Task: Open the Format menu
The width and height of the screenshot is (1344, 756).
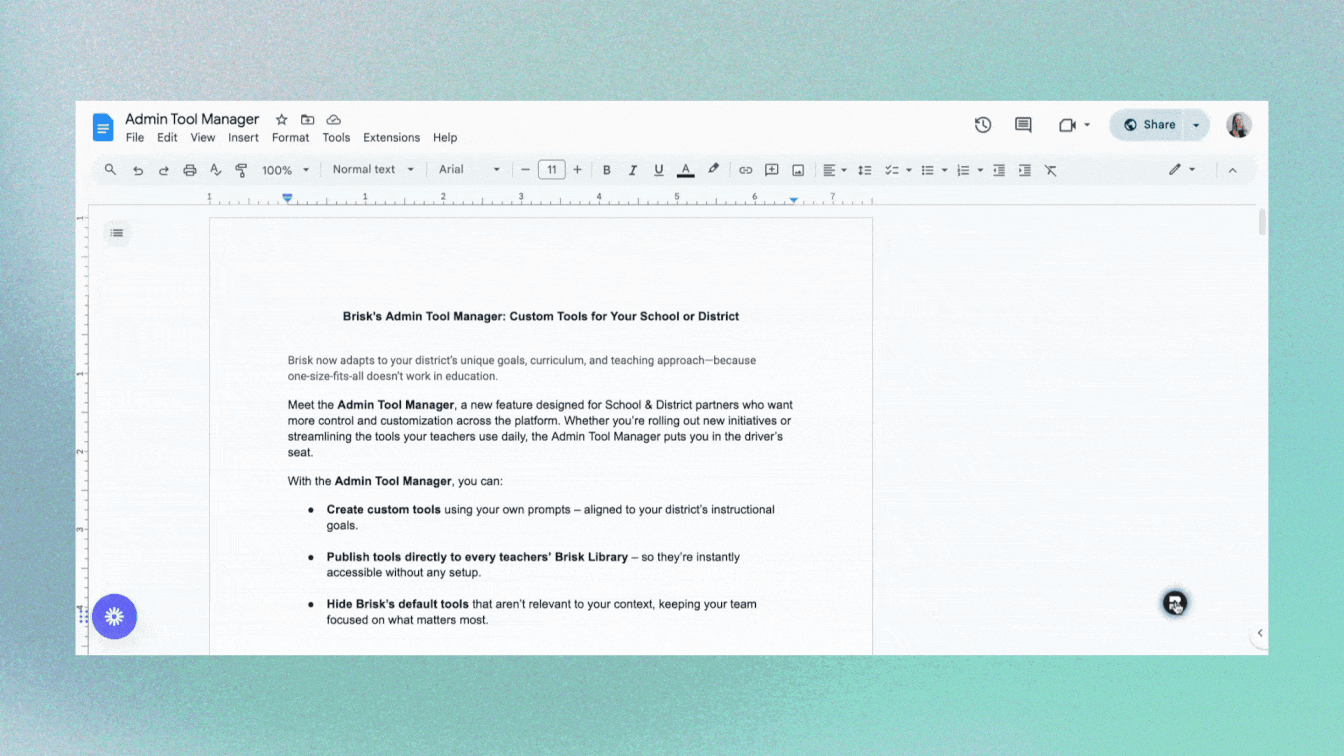Action: pos(291,138)
